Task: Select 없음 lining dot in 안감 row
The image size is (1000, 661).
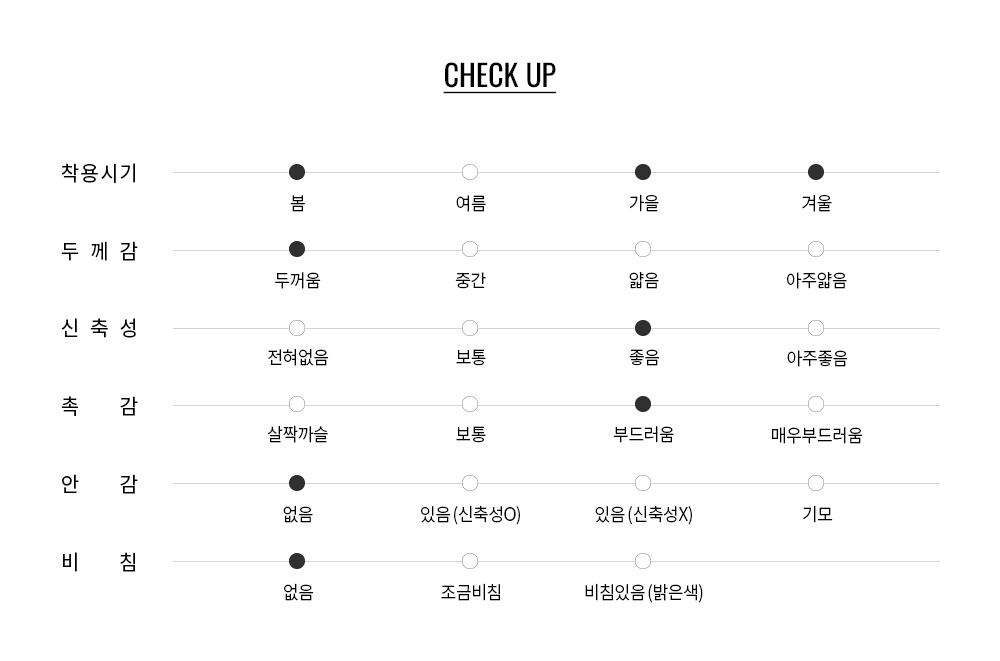Action: click(297, 483)
